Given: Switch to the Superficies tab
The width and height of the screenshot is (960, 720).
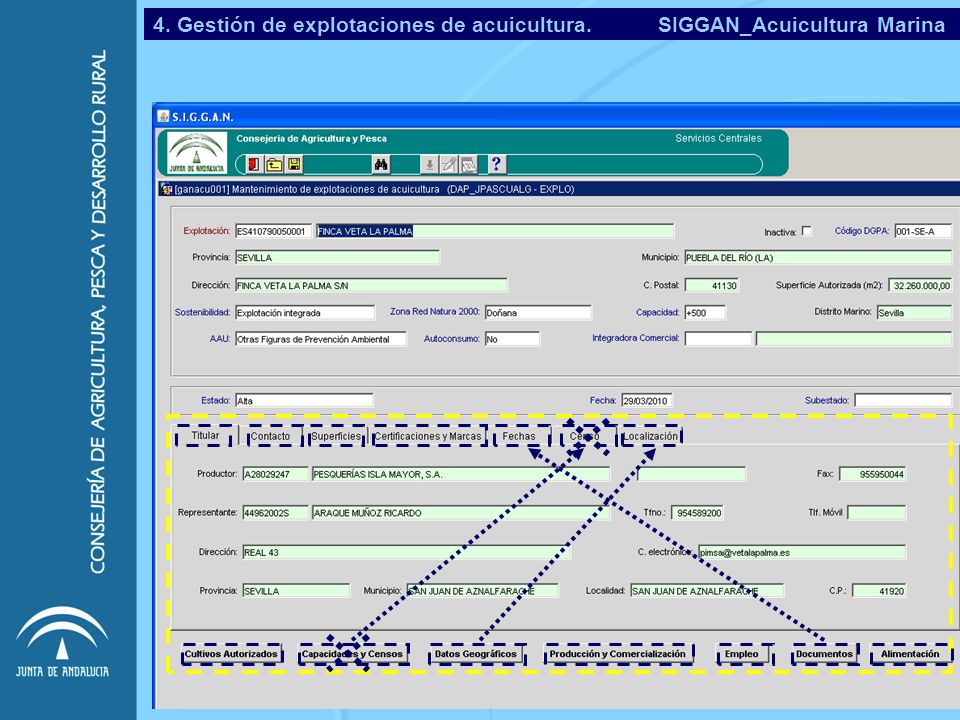Looking at the screenshot, I should (336, 437).
